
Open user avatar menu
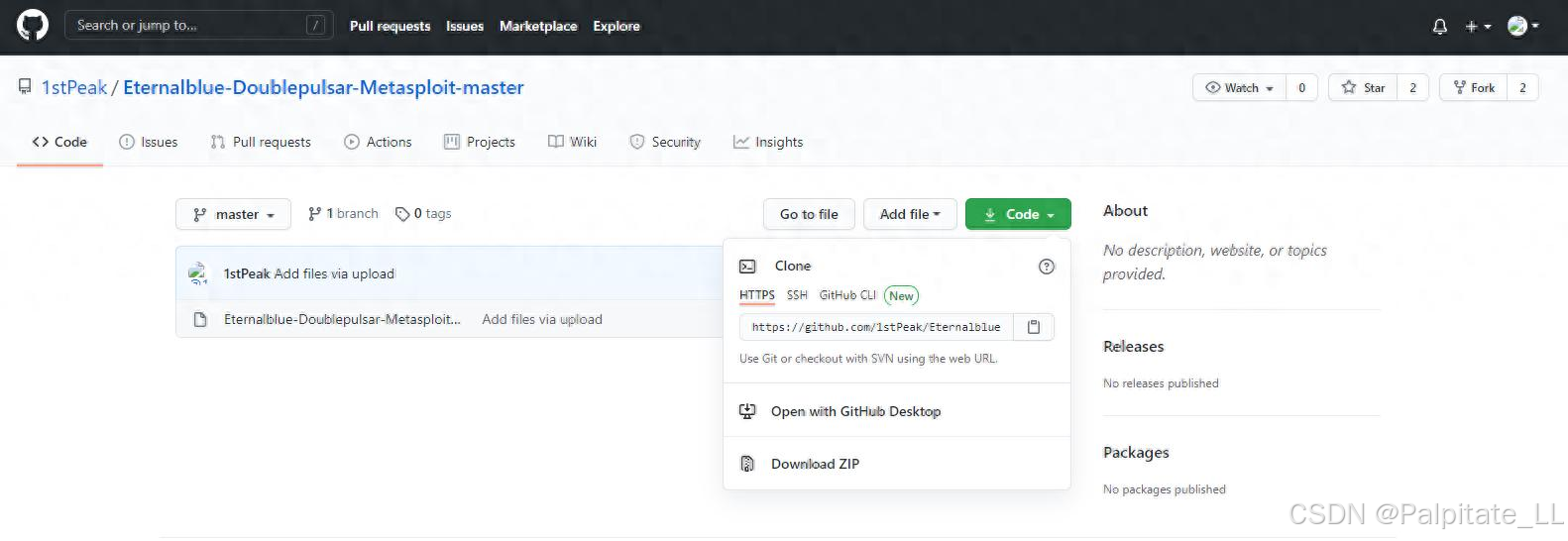tap(1523, 27)
